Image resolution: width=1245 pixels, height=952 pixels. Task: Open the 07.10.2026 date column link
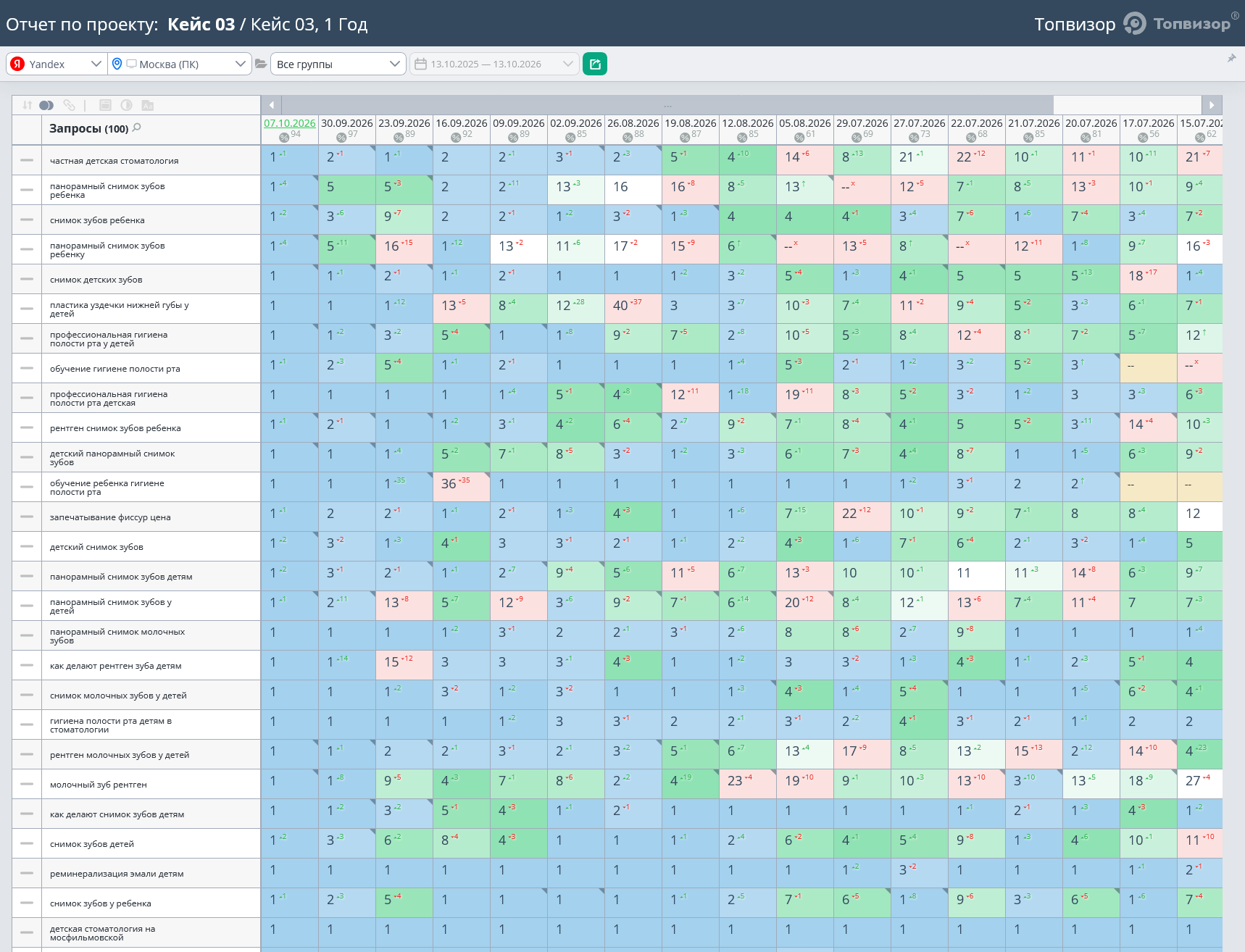(x=290, y=123)
